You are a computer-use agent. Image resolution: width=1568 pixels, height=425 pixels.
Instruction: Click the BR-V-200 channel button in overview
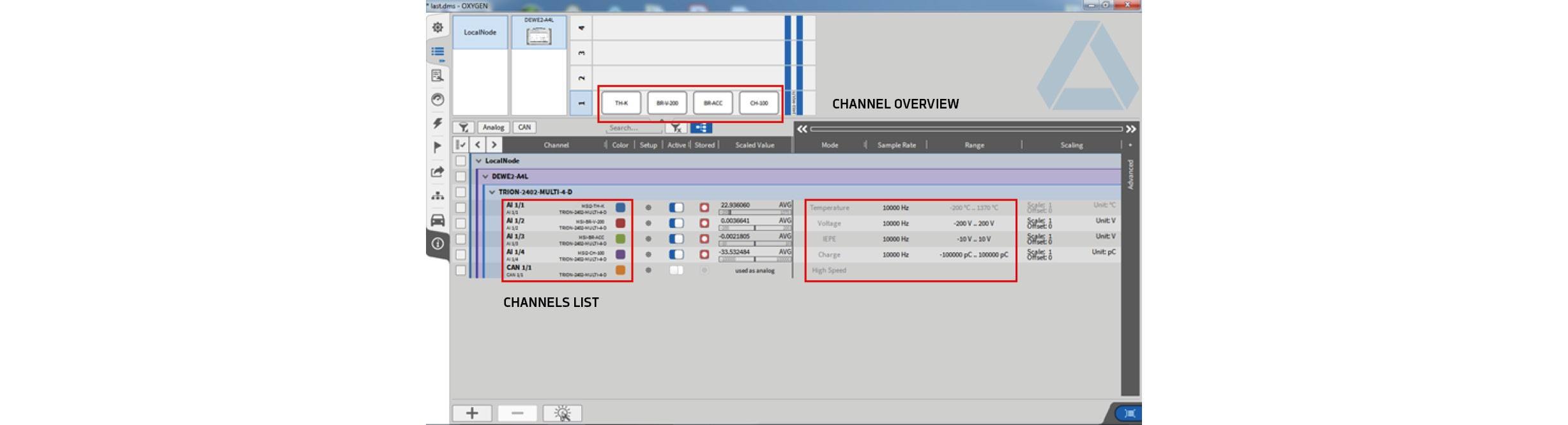pyautogui.click(x=667, y=103)
